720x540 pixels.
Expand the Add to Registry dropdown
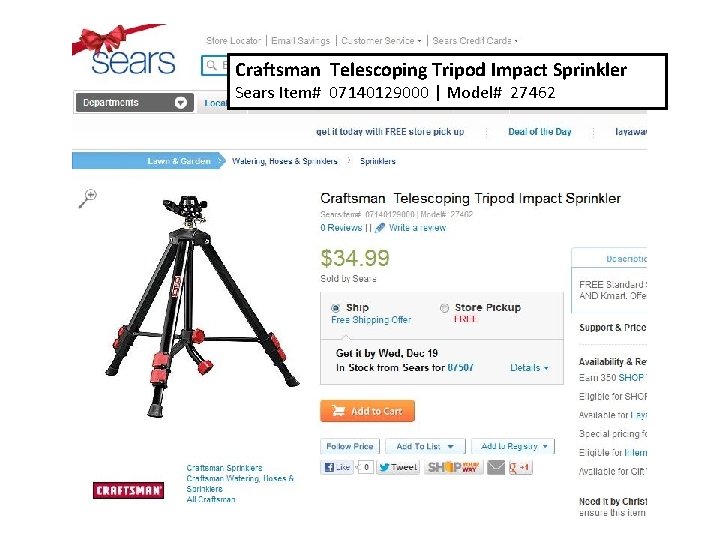(x=513, y=446)
